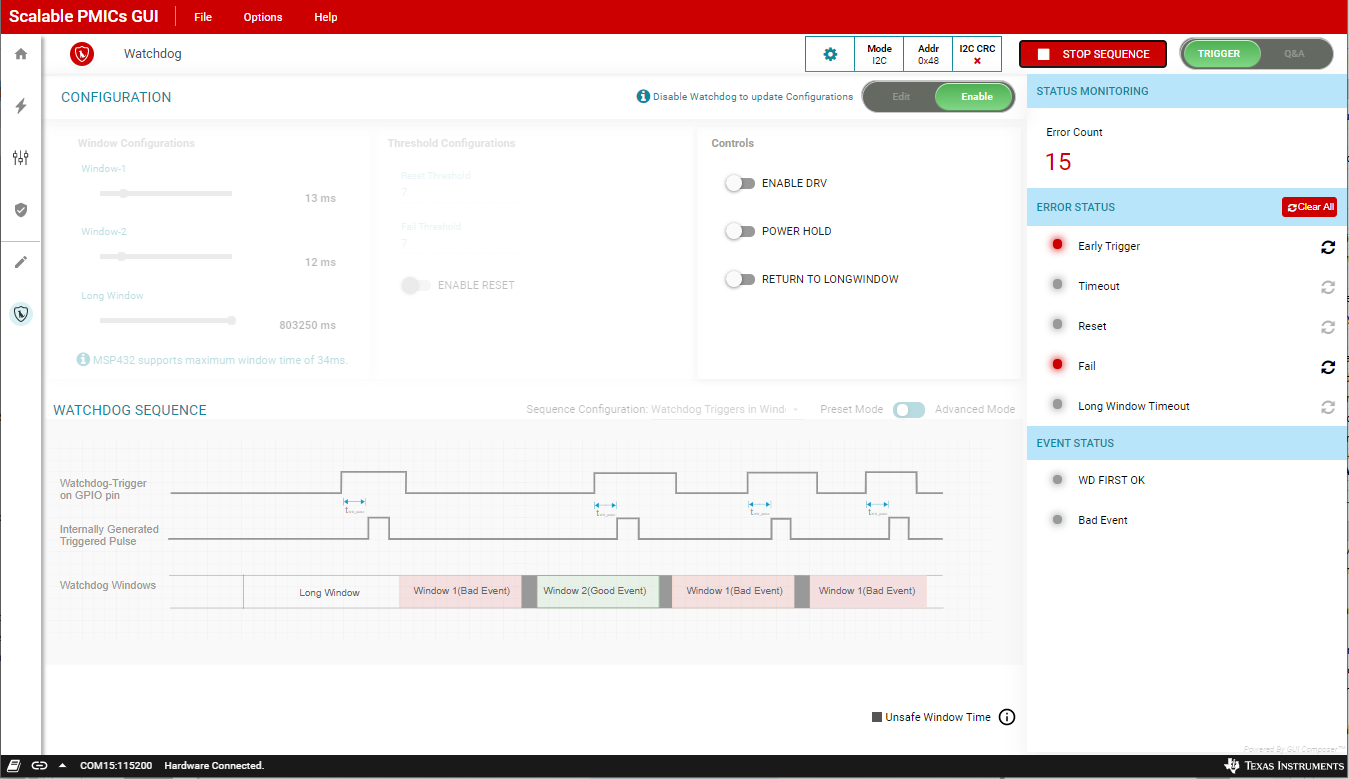Click the info icon beside Unsafe Window Time
1349x779 pixels.
tap(1007, 717)
